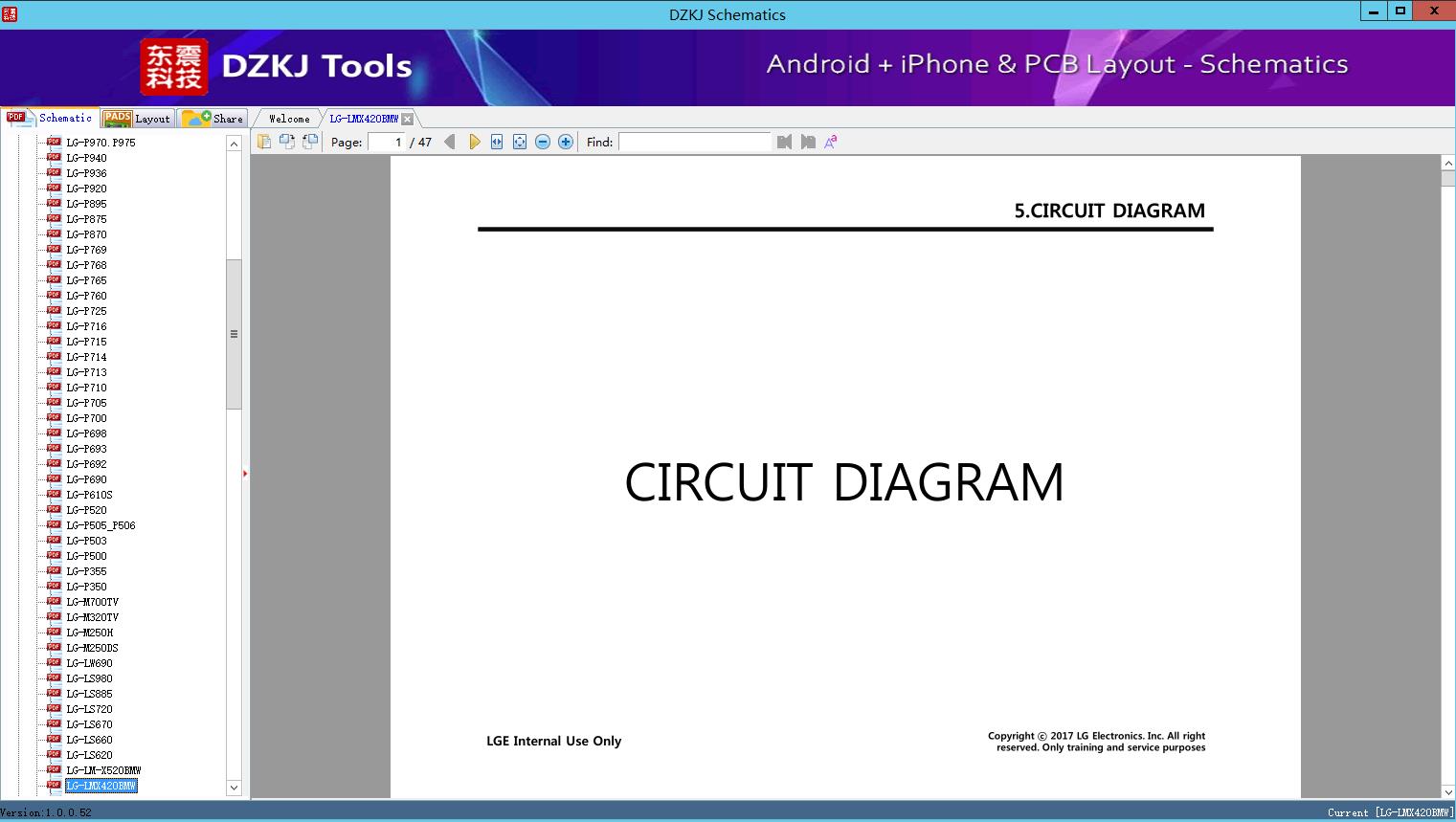
Task: Click the page number input field
Action: pyautogui.click(x=387, y=142)
